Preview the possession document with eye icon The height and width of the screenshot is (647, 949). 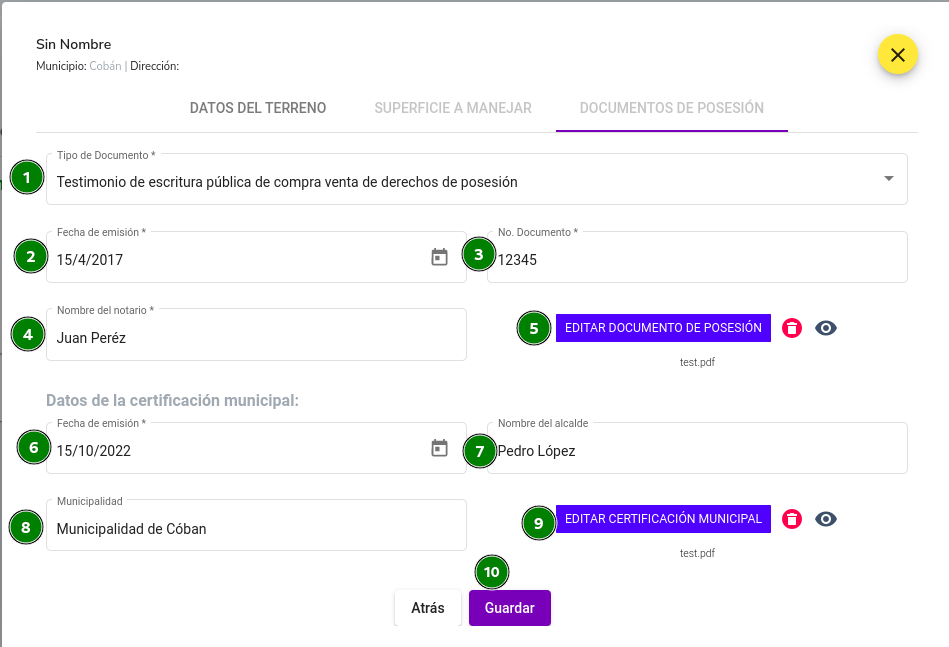(826, 328)
